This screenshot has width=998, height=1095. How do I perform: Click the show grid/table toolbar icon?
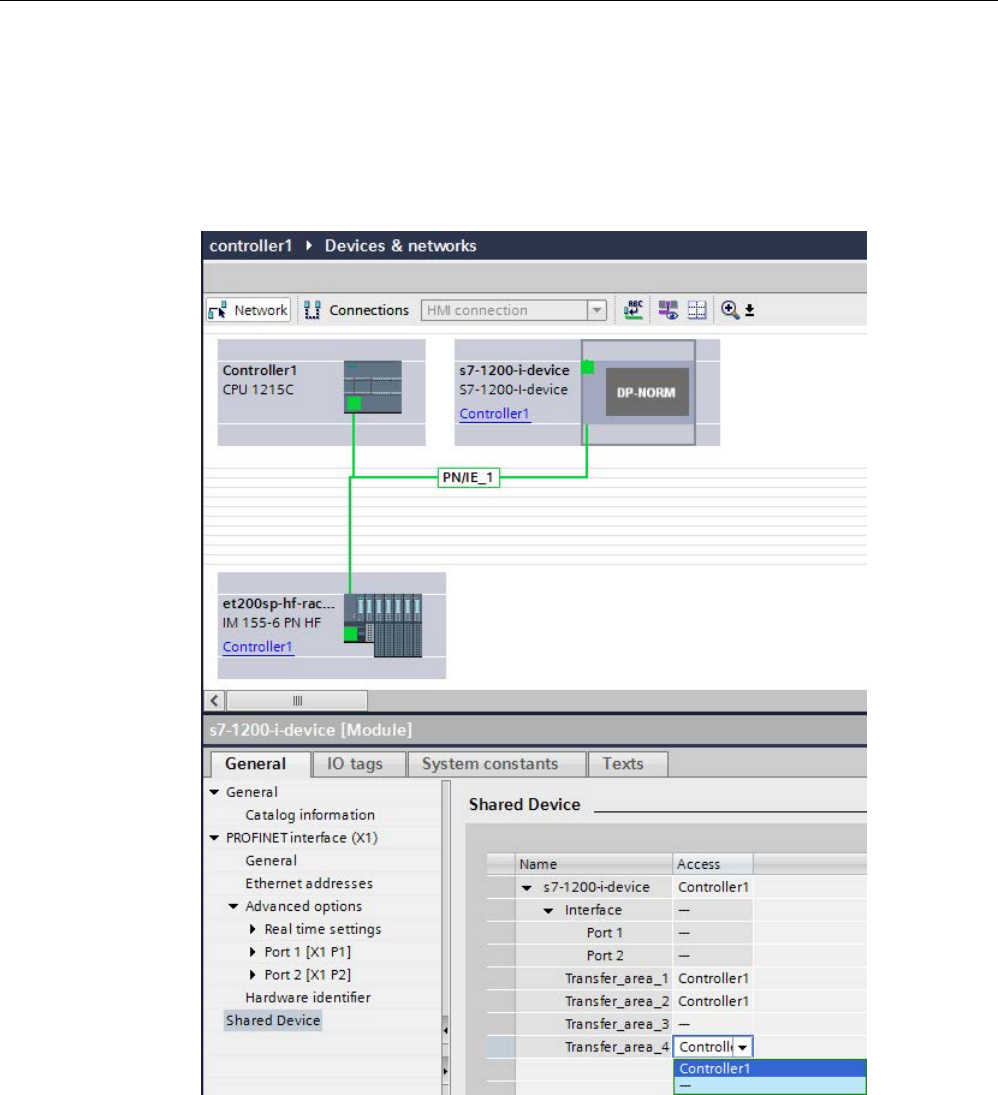697,310
